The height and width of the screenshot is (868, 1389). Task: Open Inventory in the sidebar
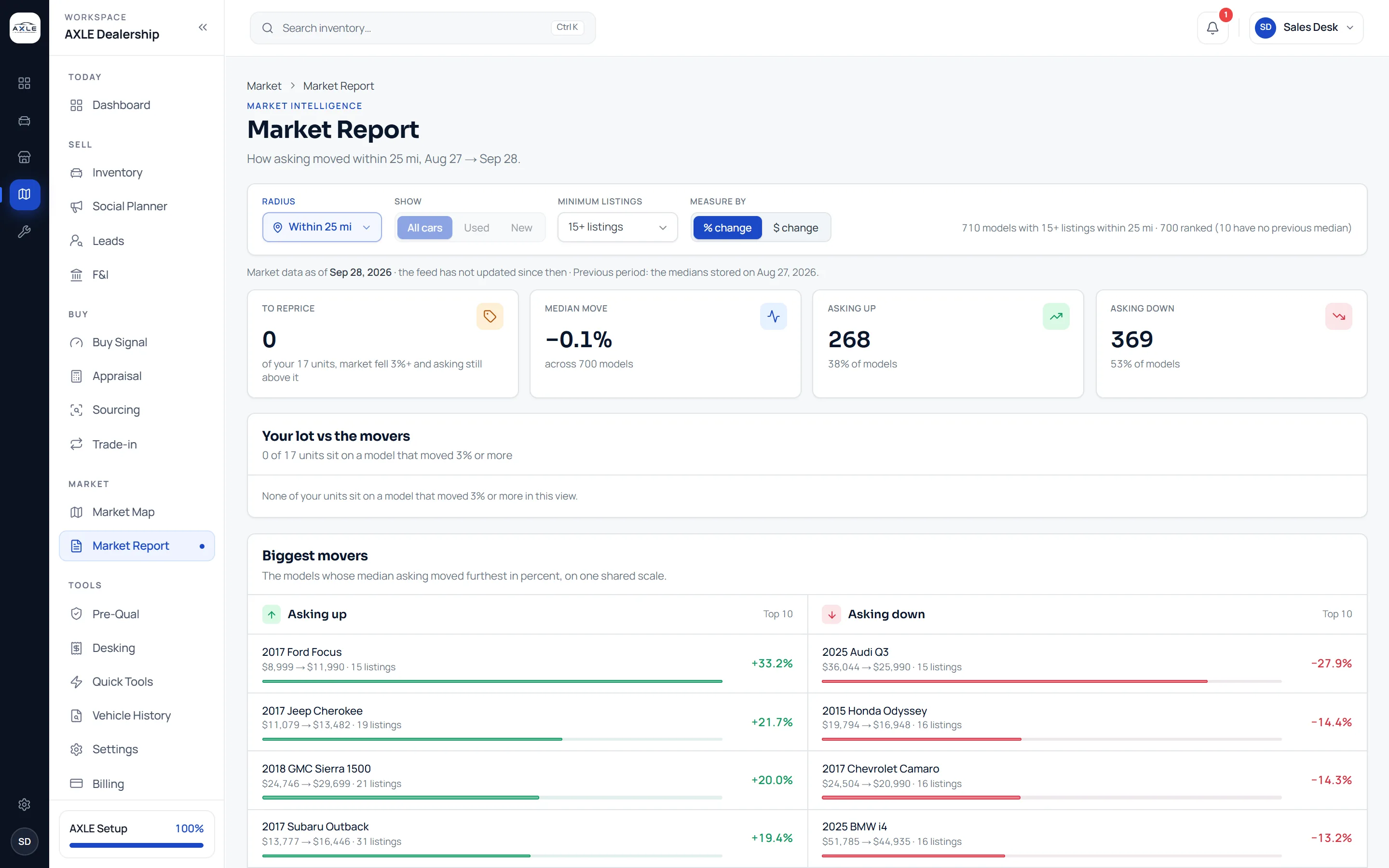tap(136, 173)
